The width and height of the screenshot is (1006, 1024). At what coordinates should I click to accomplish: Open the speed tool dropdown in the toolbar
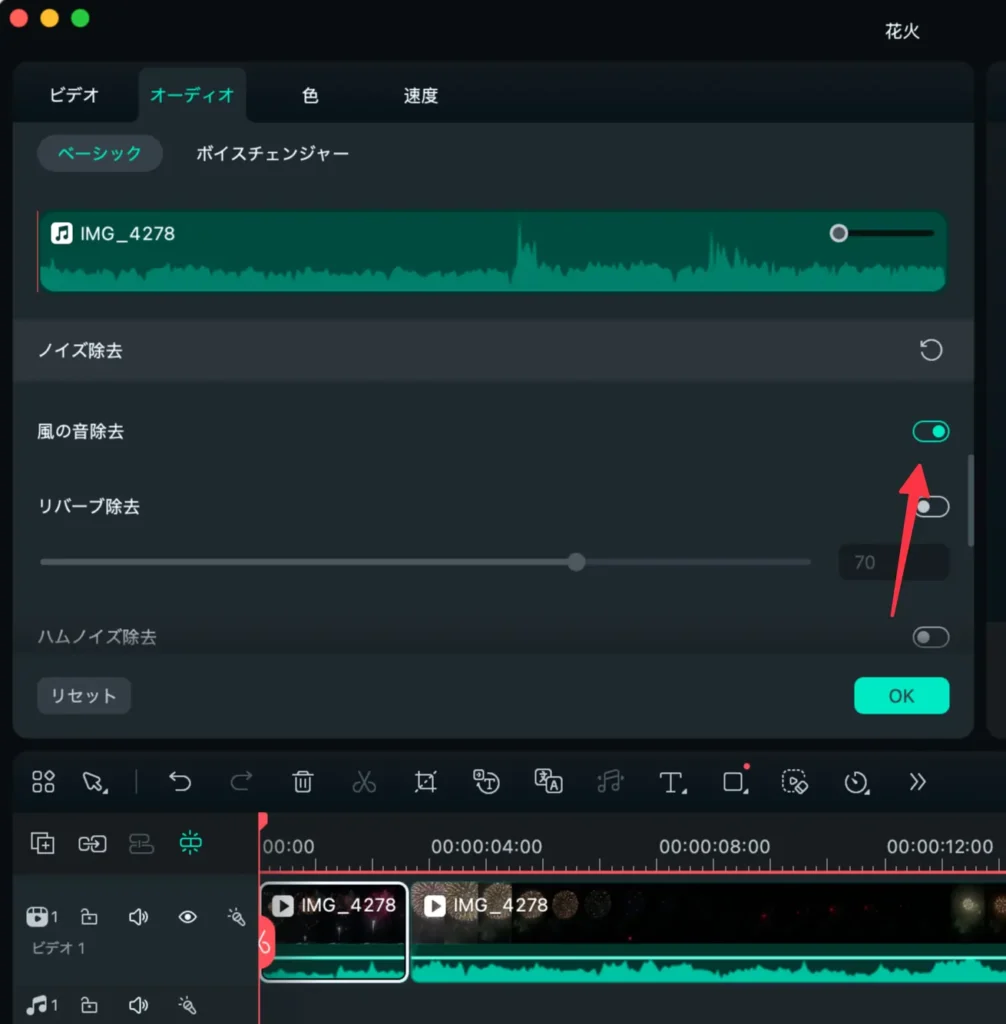[x=857, y=782]
